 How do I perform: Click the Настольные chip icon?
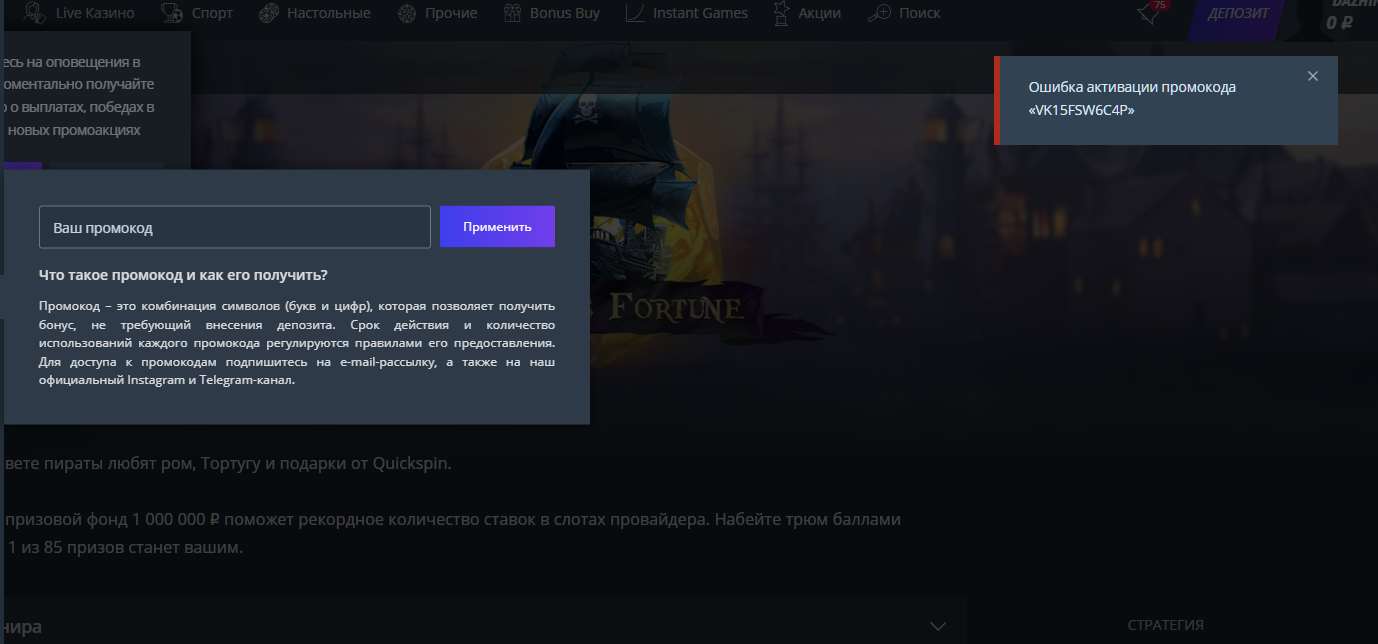(x=268, y=13)
